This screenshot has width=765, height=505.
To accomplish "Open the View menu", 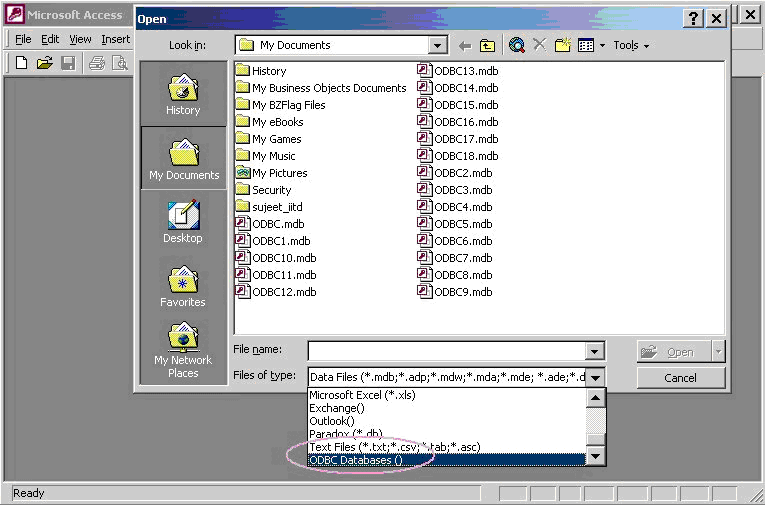I will (x=80, y=39).
